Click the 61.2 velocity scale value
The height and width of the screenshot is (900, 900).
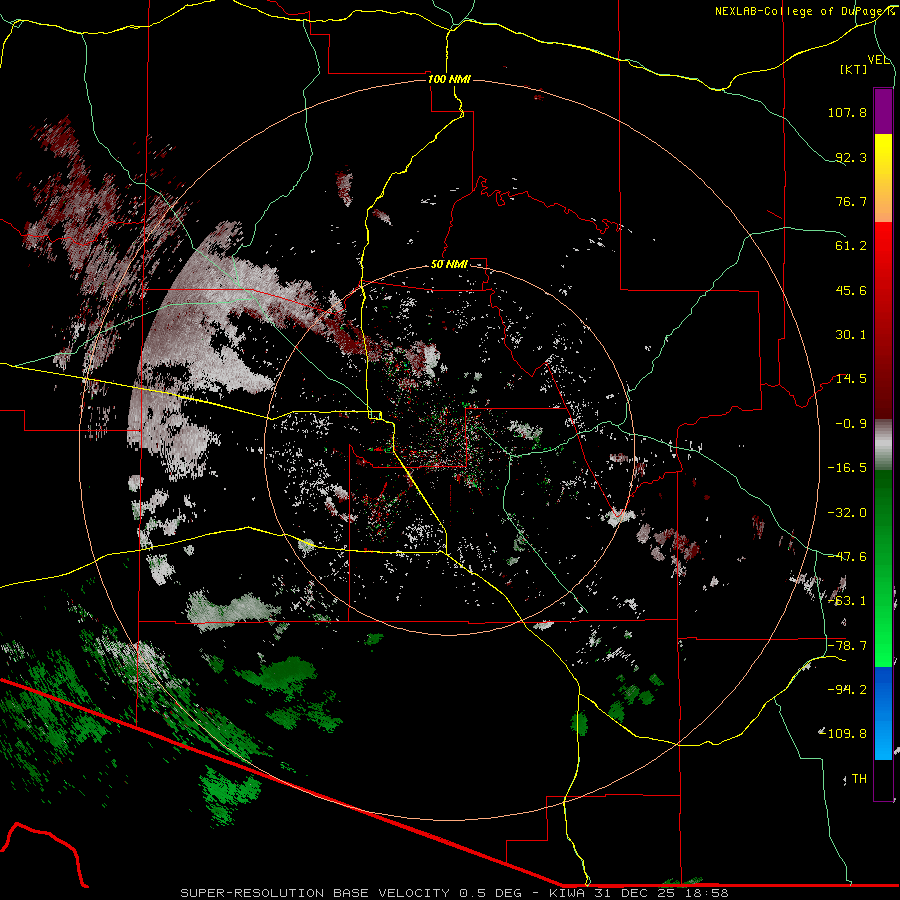(851, 246)
